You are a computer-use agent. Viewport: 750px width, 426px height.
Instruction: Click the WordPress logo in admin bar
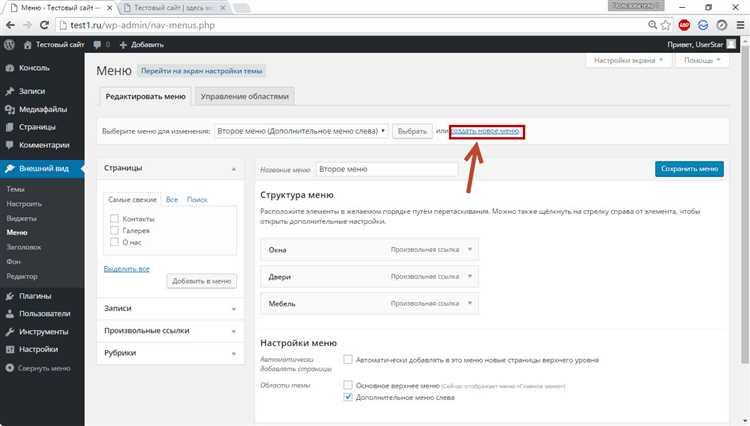point(9,45)
